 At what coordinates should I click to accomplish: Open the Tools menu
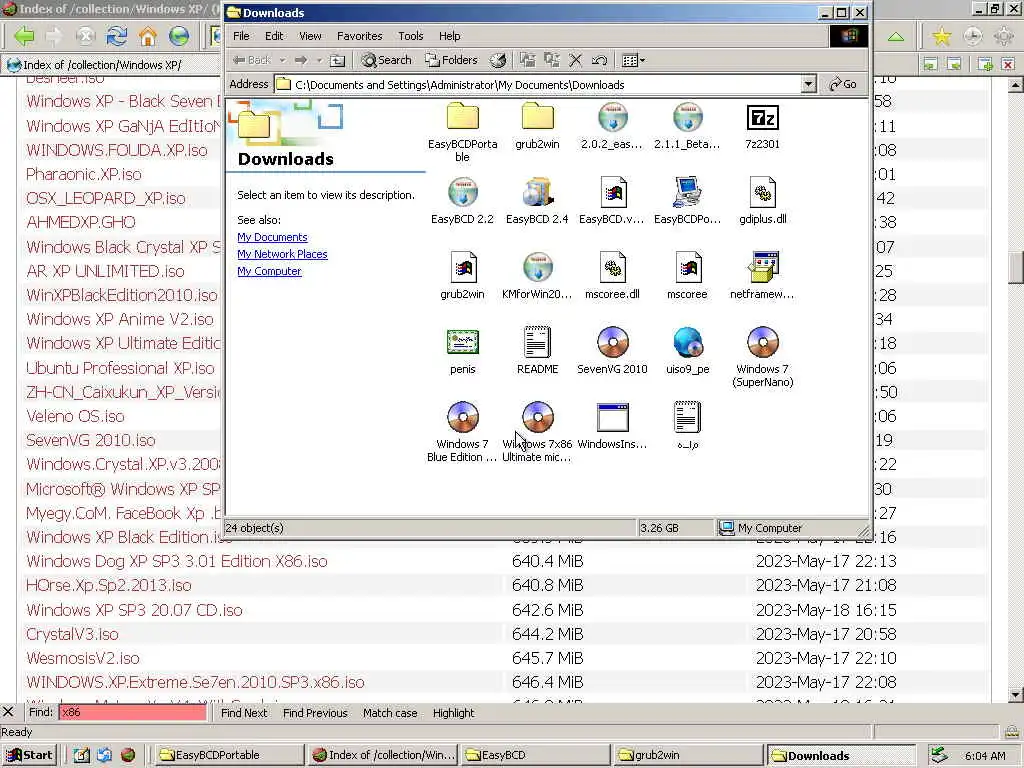(x=411, y=36)
